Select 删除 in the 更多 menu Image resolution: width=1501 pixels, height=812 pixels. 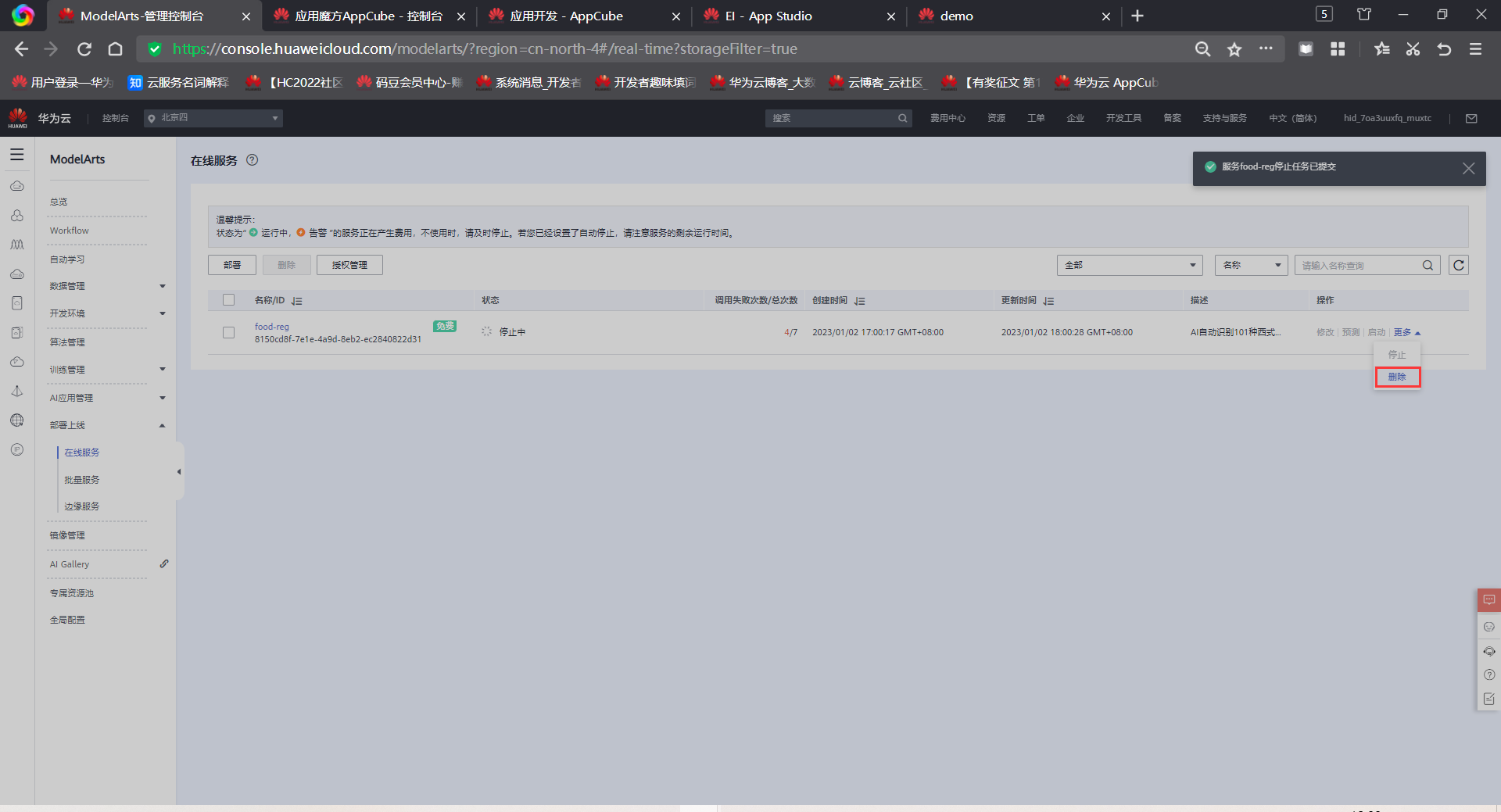point(1397,377)
